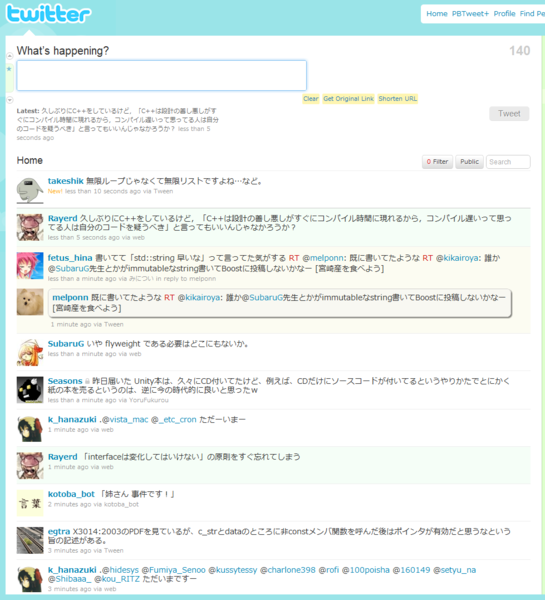This screenshot has width=545, height=600.
Task: Click the 'Latest:' label under the tweet box
Action: 28,111
